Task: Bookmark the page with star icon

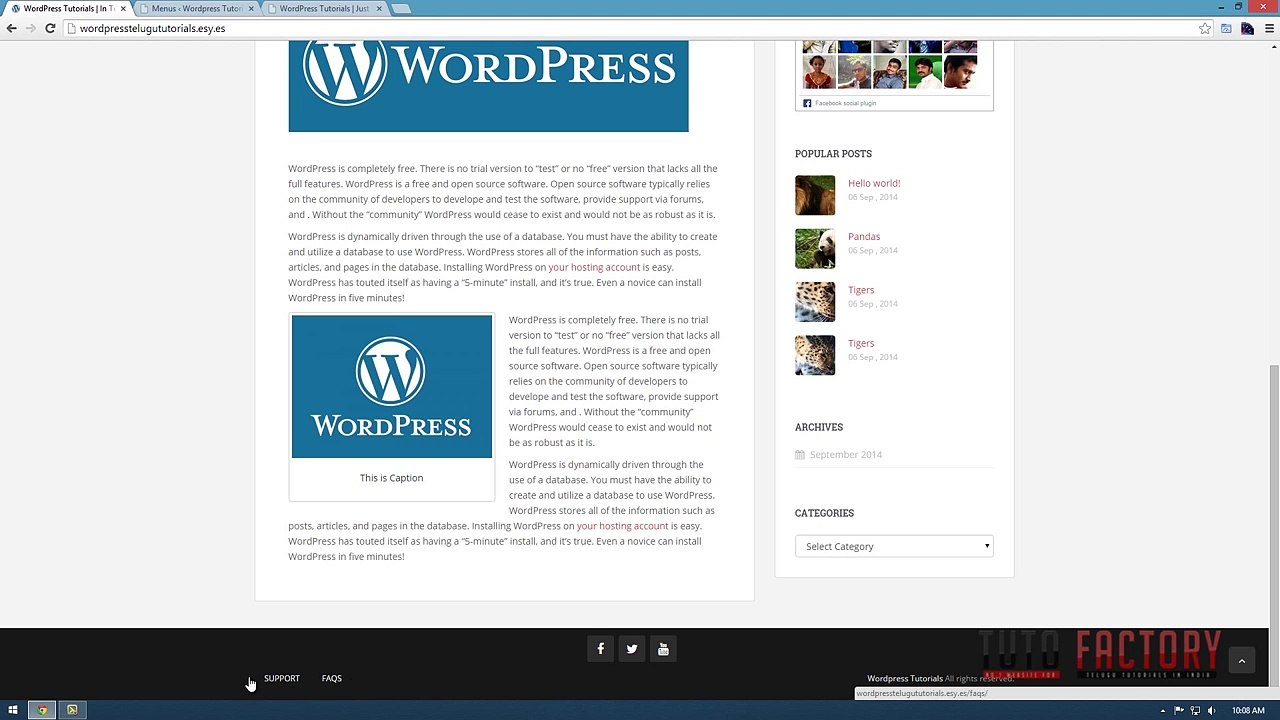Action: 1205,28
